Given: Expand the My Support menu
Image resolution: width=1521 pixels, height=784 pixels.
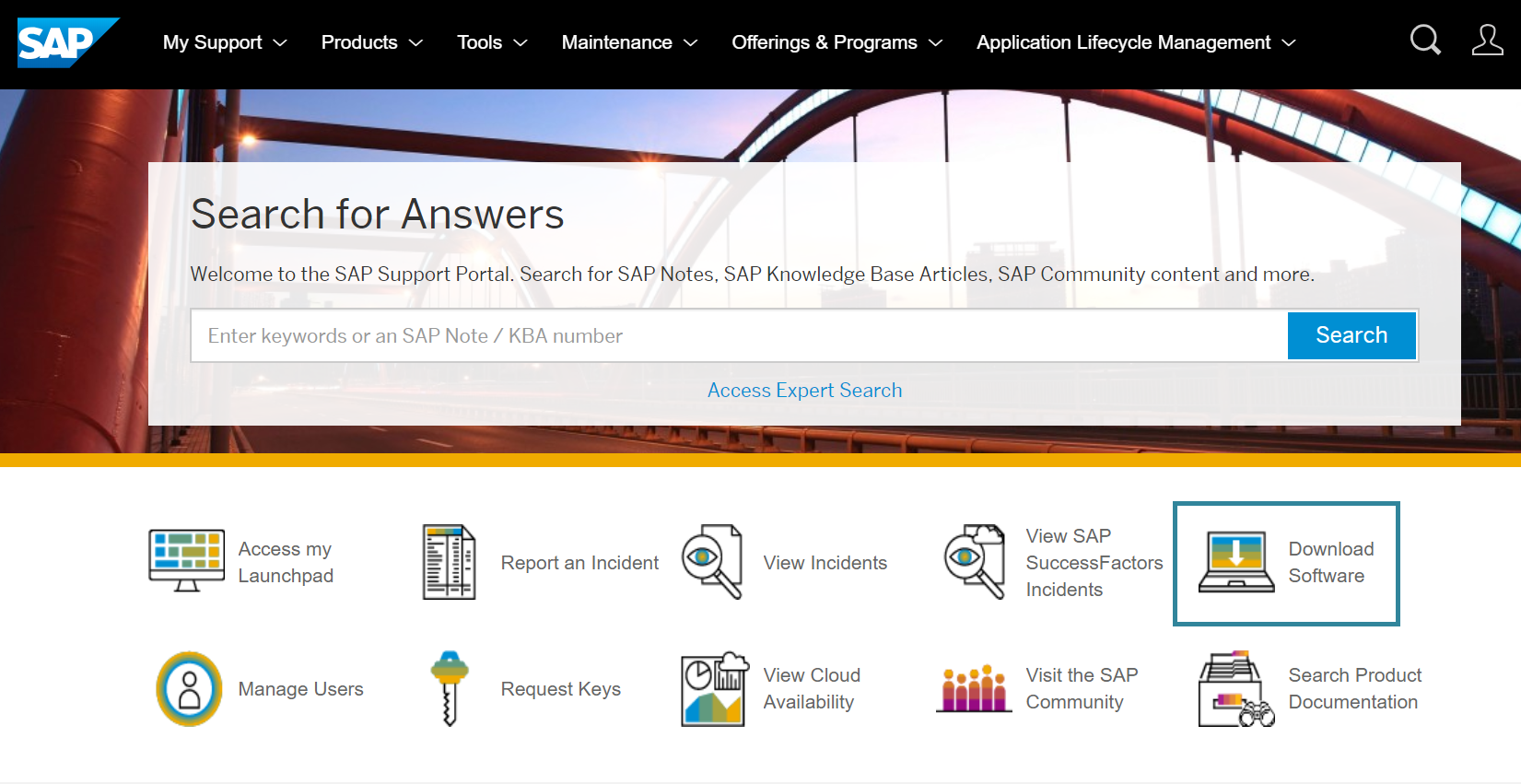Looking at the screenshot, I should click(x=225, y=42).
